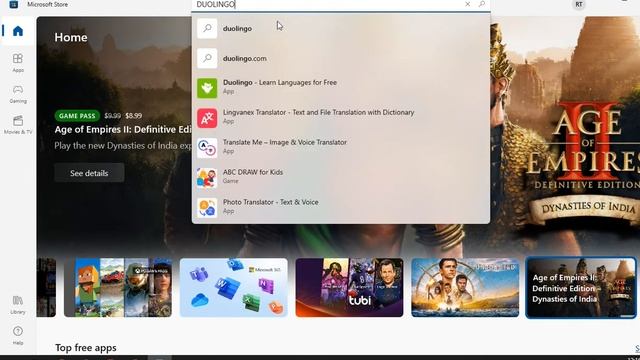Open the Minecraft and Halo games thumbnail
640x360 pixels.
[118, 287]
